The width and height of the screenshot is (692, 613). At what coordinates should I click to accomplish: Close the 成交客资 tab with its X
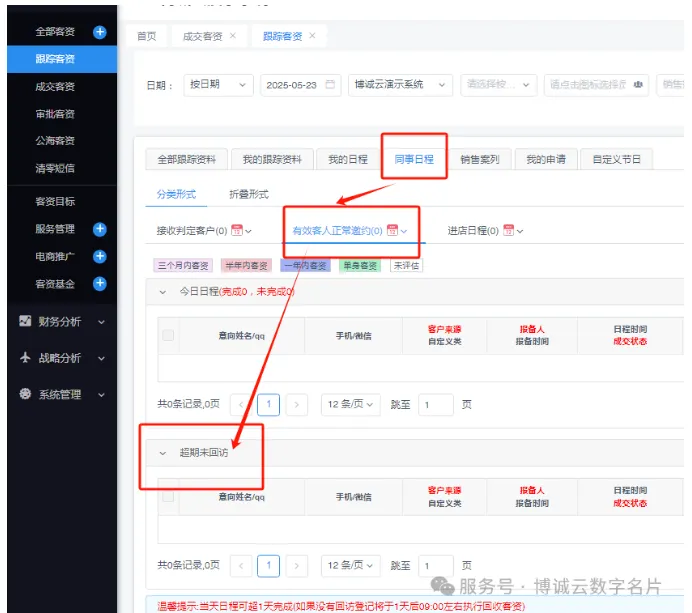click(x=233, y=36)
